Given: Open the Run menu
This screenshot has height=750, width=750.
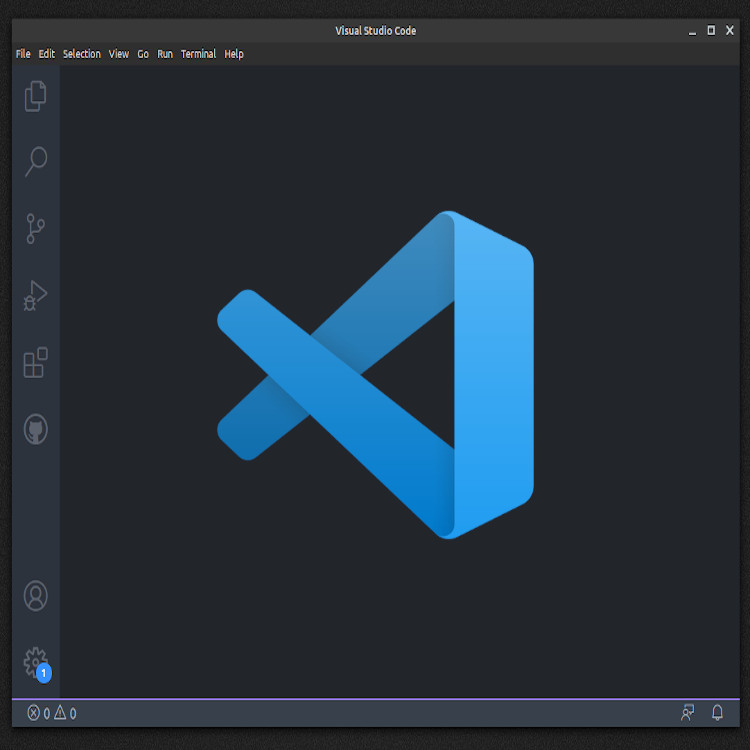Looking at the screenshot, I should [165, 54].
